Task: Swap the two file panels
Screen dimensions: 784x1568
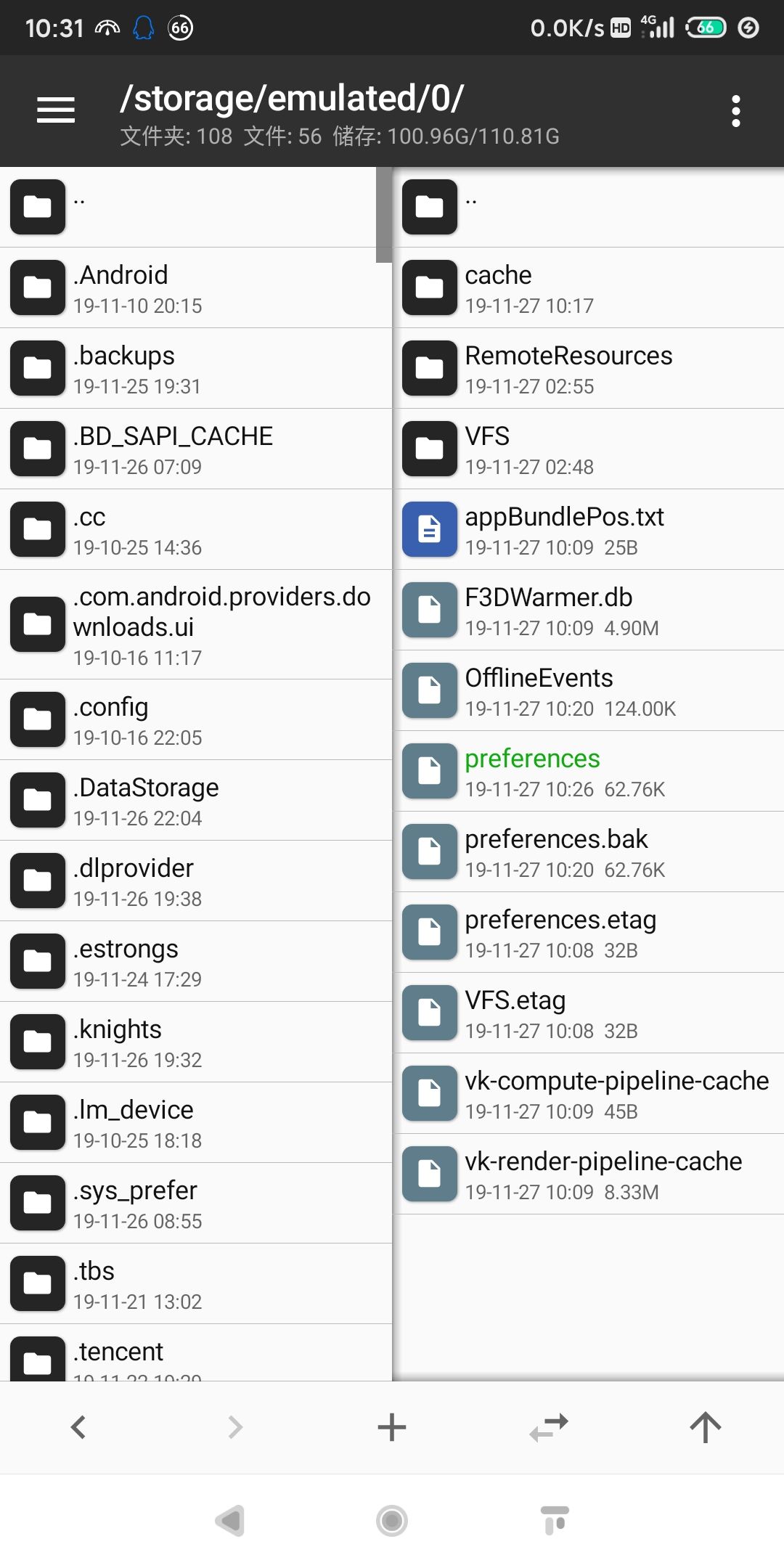Action: [x=549, y=1427]
